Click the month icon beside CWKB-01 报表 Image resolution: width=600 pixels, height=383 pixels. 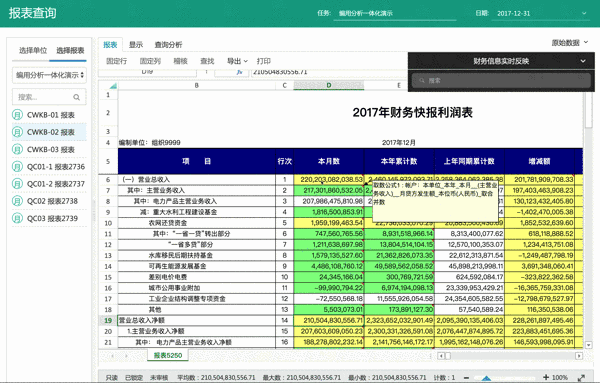click(x=17, y=114)
